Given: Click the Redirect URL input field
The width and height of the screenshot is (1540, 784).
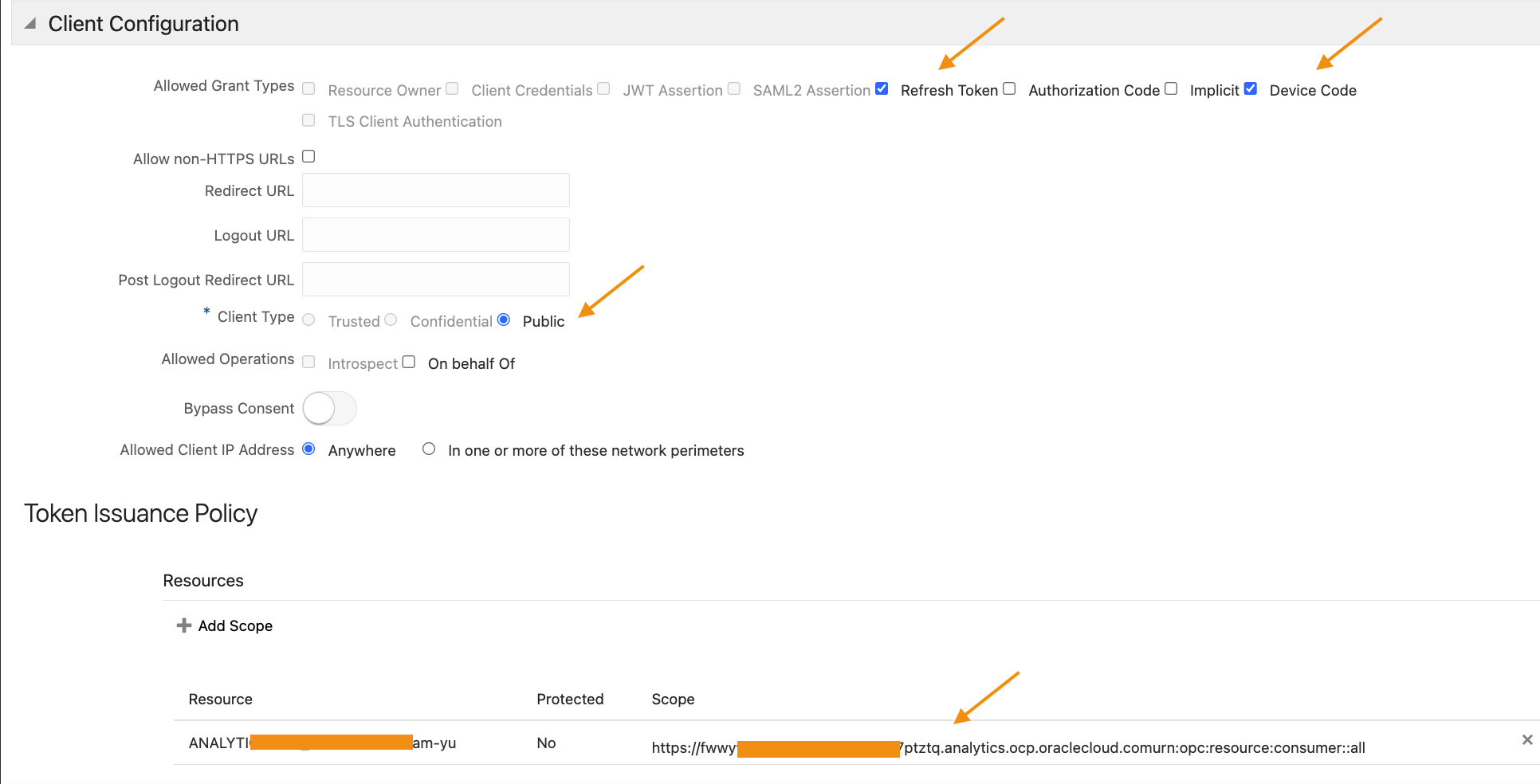Looking at the screenshot, I should coord(435,190).
